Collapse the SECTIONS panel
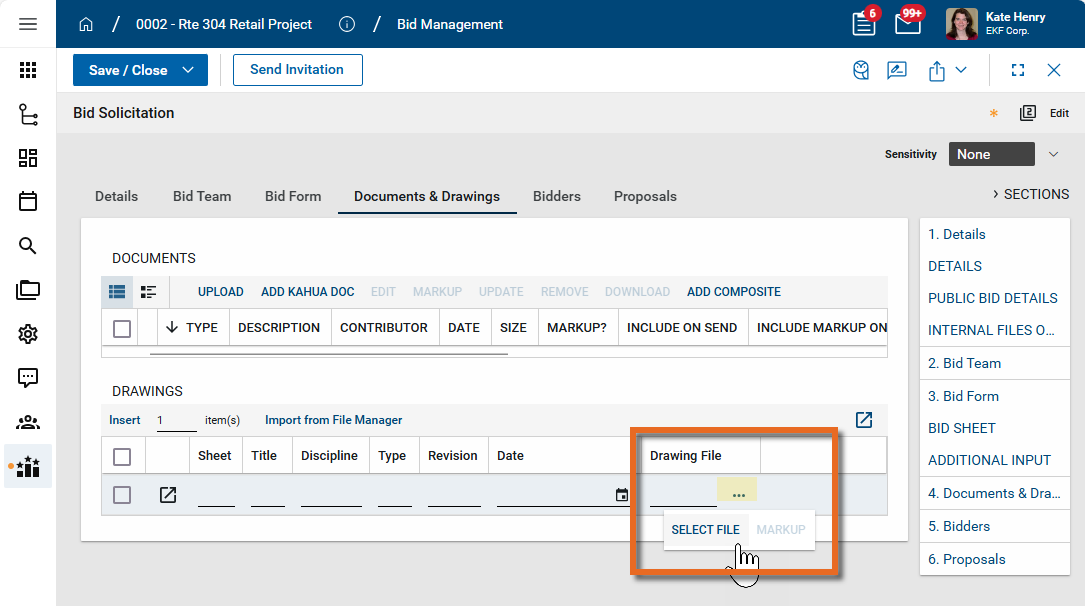 pos(1030,194)
